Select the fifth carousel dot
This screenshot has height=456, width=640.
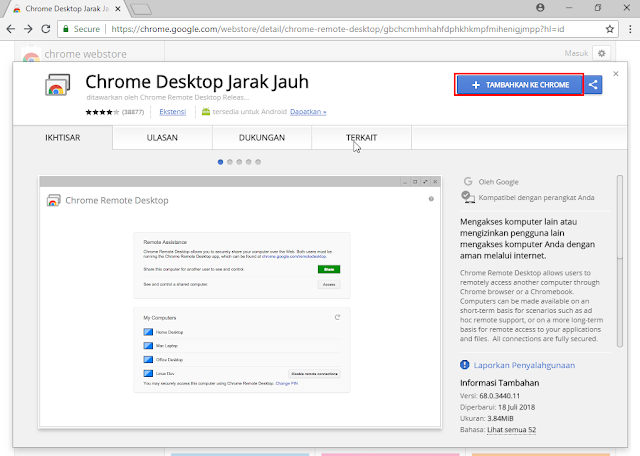pyautogui.click(x=258, y=162)
